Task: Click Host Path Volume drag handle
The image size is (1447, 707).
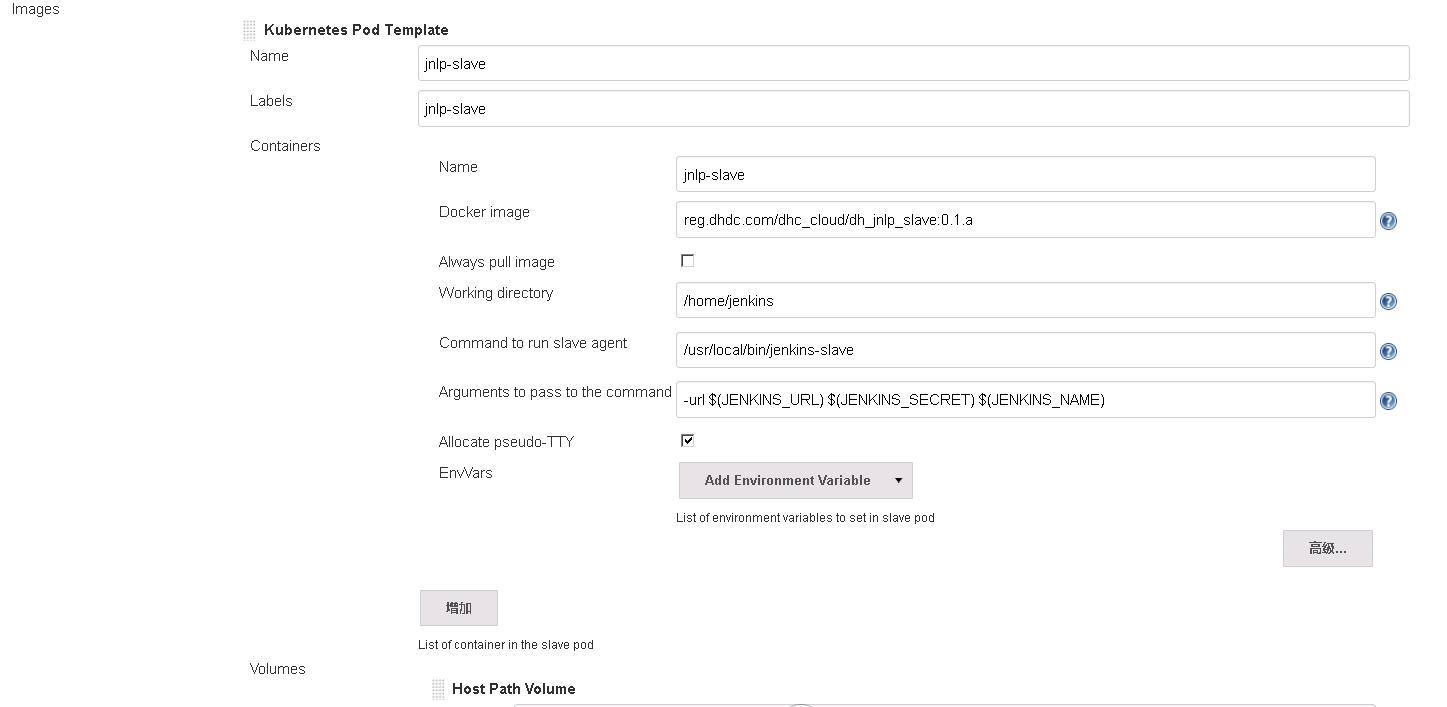Action: pos(438,689)
